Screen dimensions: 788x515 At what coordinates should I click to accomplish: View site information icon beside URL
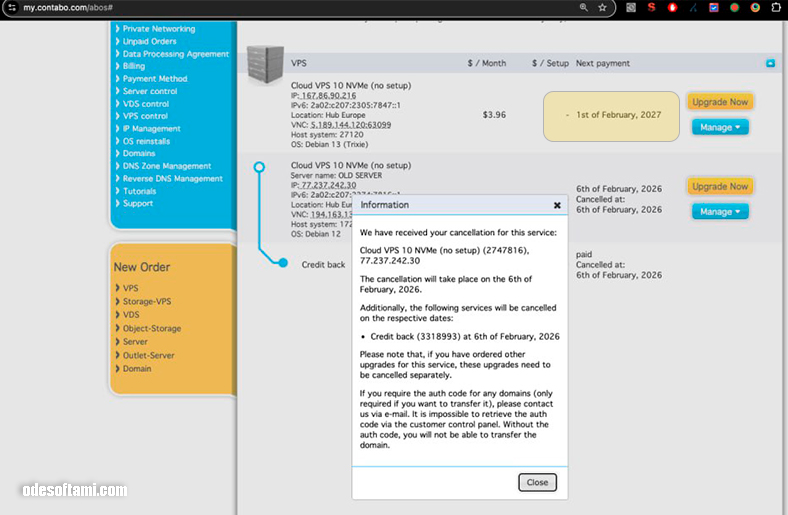click(12, 7)
